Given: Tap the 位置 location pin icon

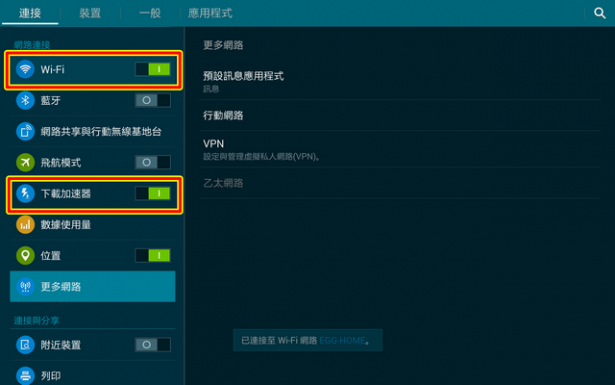Looking at the screenshot, I should pyautogui.click(x=25, y=256).
